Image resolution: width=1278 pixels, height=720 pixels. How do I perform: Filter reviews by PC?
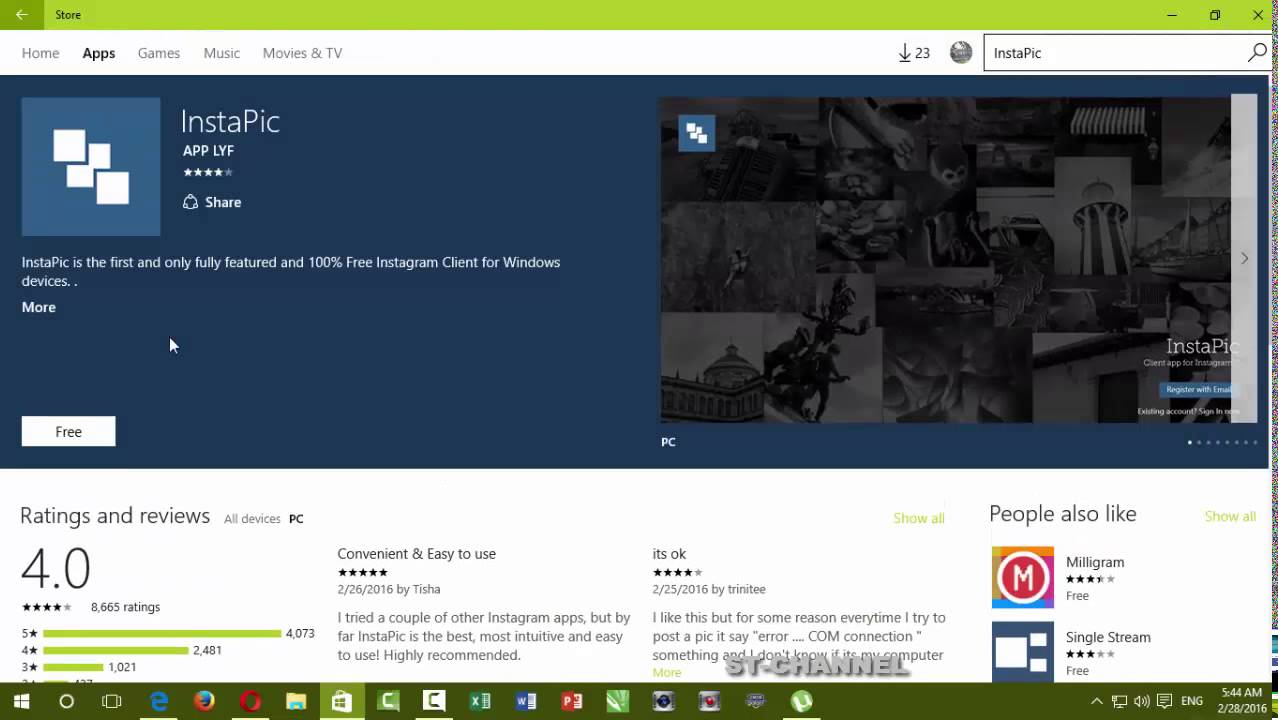296,519
